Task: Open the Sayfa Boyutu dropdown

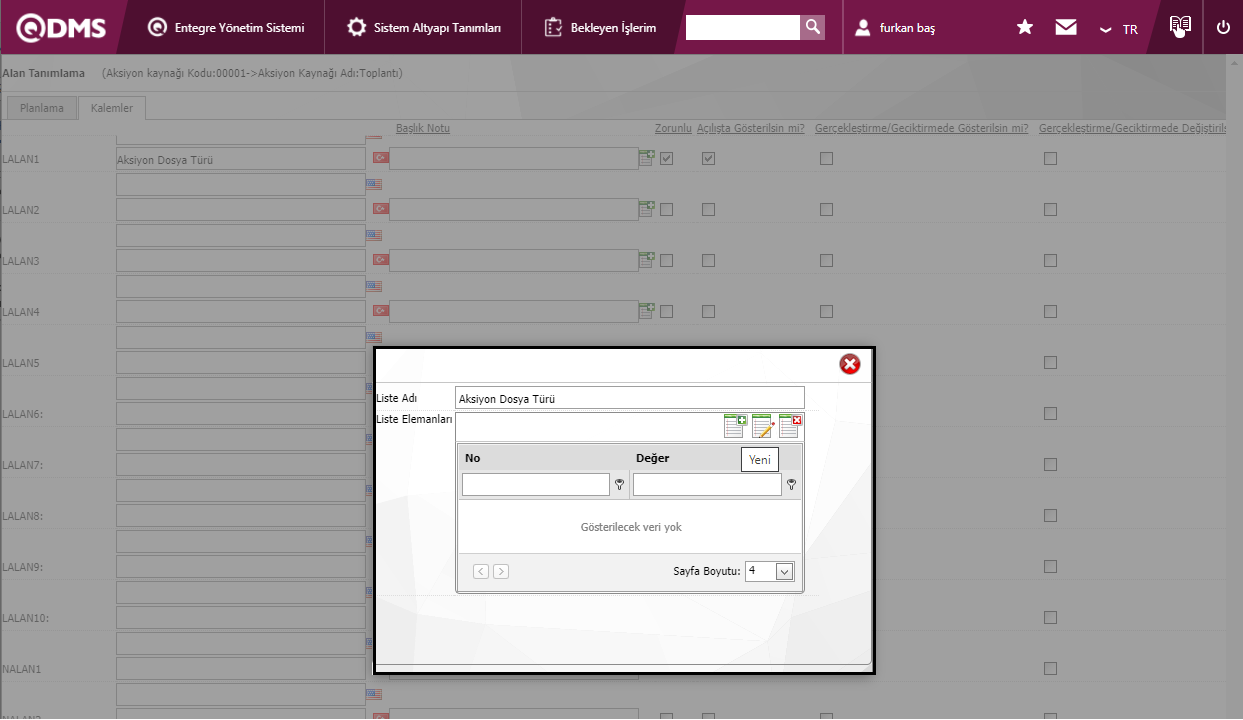Action: point(784,572)
